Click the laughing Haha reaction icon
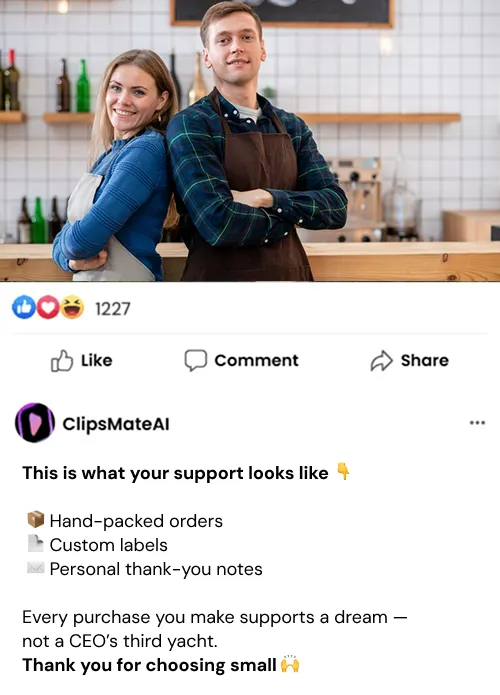This screenshot has width=500, height=695. 72,308
